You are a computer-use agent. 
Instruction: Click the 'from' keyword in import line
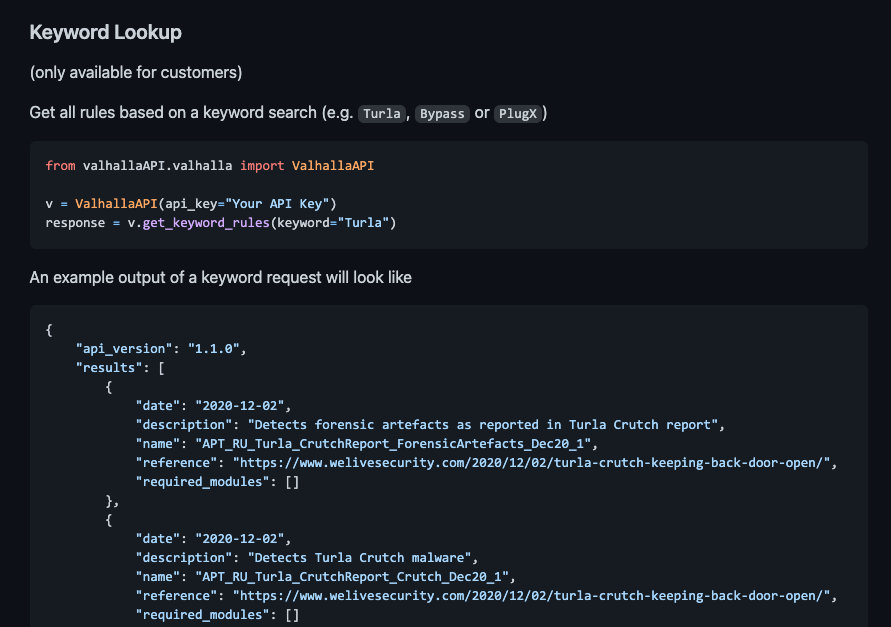[60, 165]
